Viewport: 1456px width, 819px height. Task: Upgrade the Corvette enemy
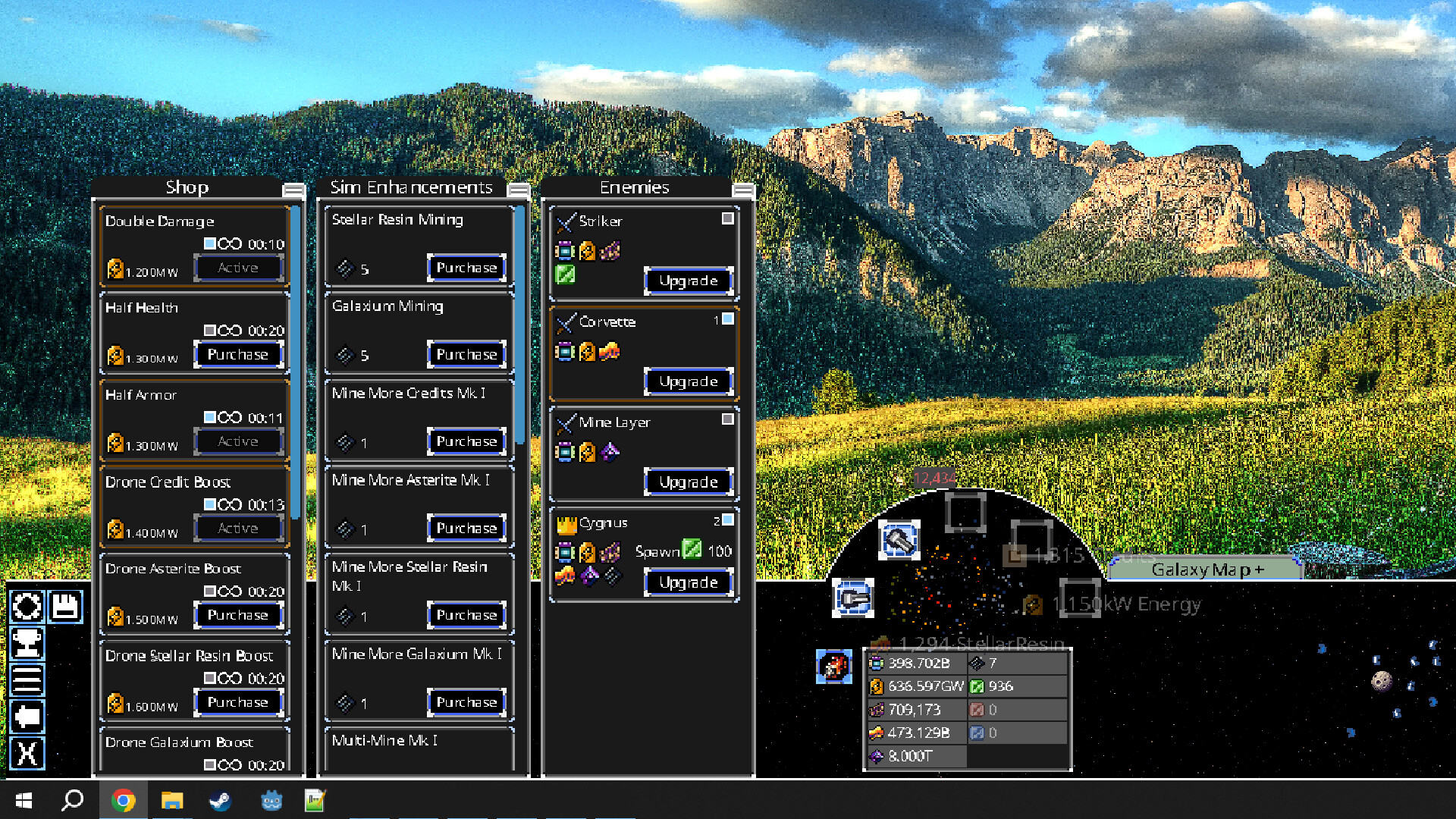click(x=689, y=381)
